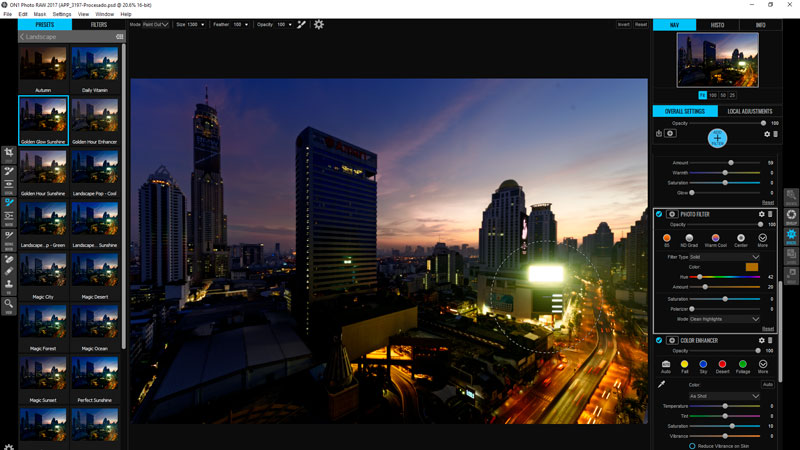The image size is (800, 450).
Task: Open the Mask menu
Action: coord(39,14)
